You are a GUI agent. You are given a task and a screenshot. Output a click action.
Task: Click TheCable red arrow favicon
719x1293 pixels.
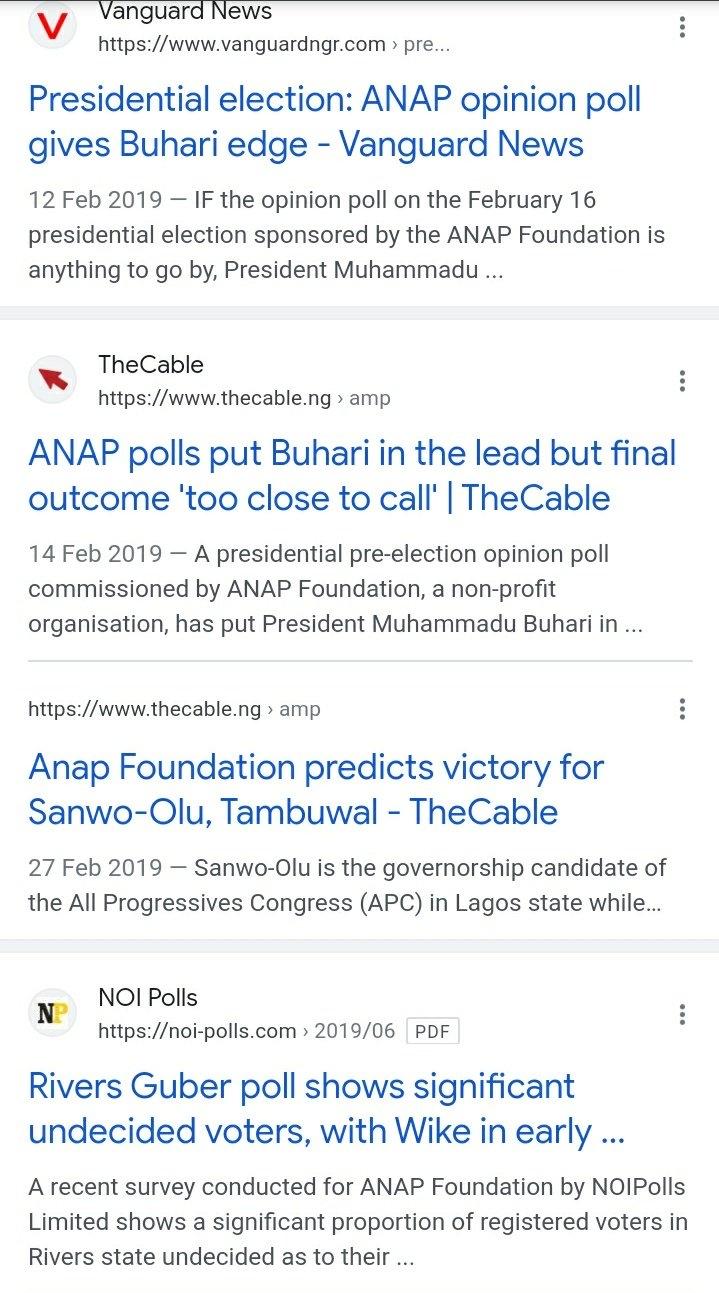52,380
